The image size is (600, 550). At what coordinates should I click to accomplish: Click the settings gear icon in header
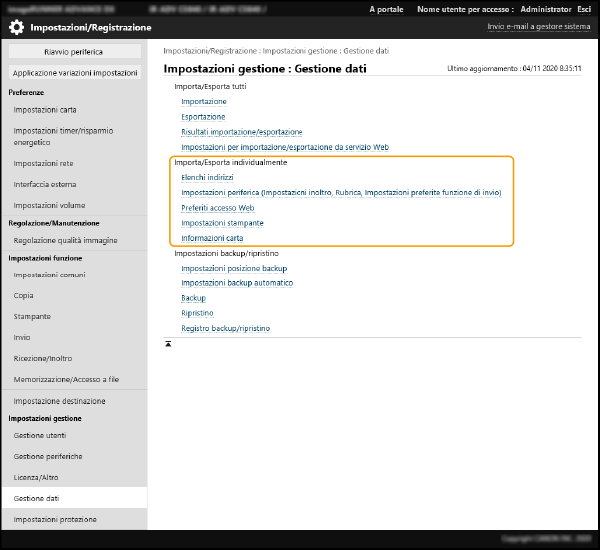(x=17, y=27)
